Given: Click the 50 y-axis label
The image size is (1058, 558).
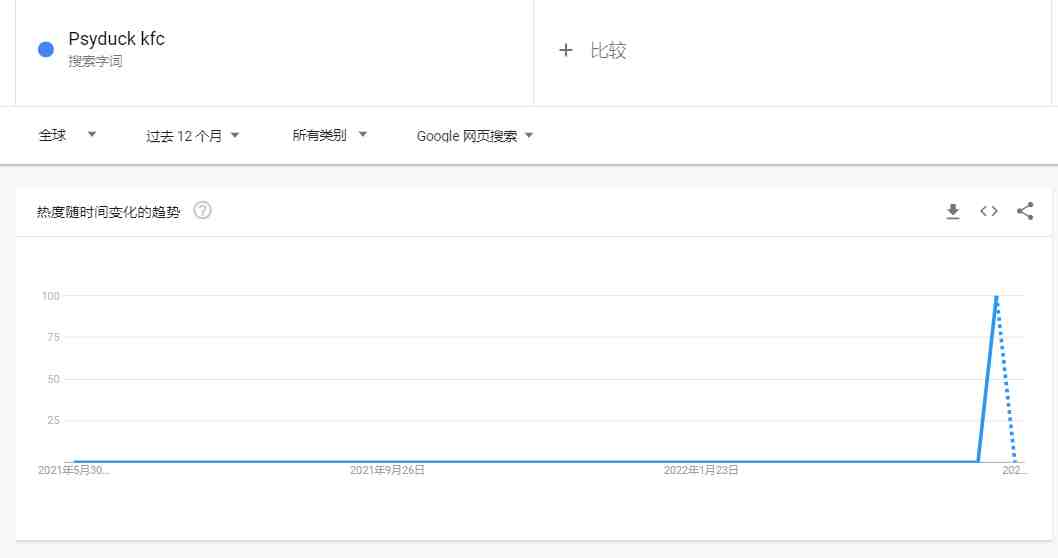Looking at the screenshot, I should [x=53, y=379].
